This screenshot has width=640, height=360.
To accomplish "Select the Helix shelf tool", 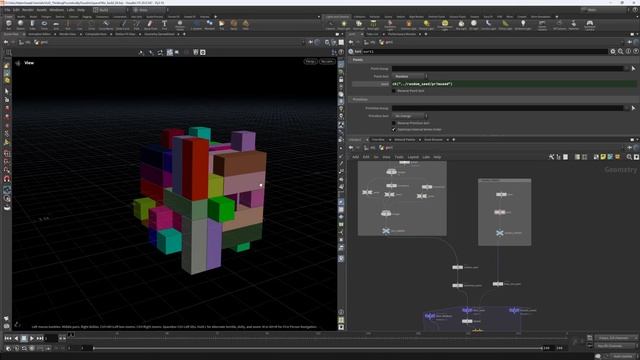I will click(x=245, y=25).
